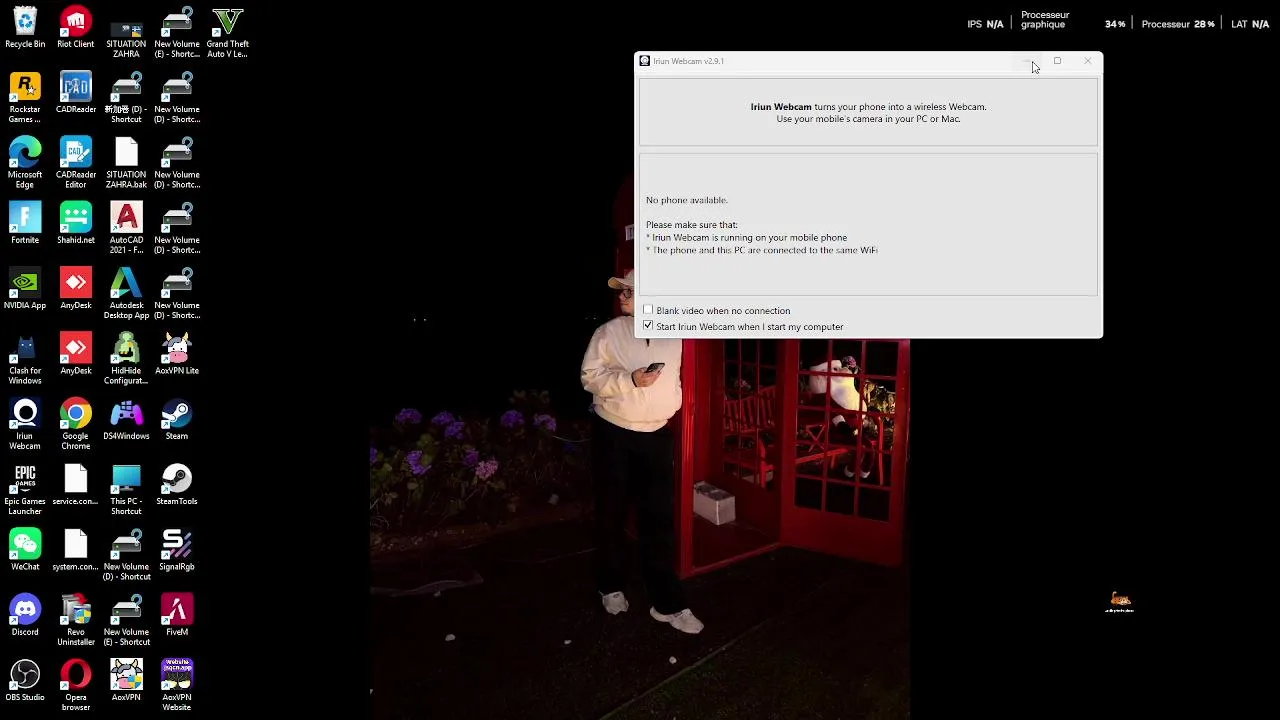
Task: Launch FiveM from the desktop
Action: click(x=177, y=615)
